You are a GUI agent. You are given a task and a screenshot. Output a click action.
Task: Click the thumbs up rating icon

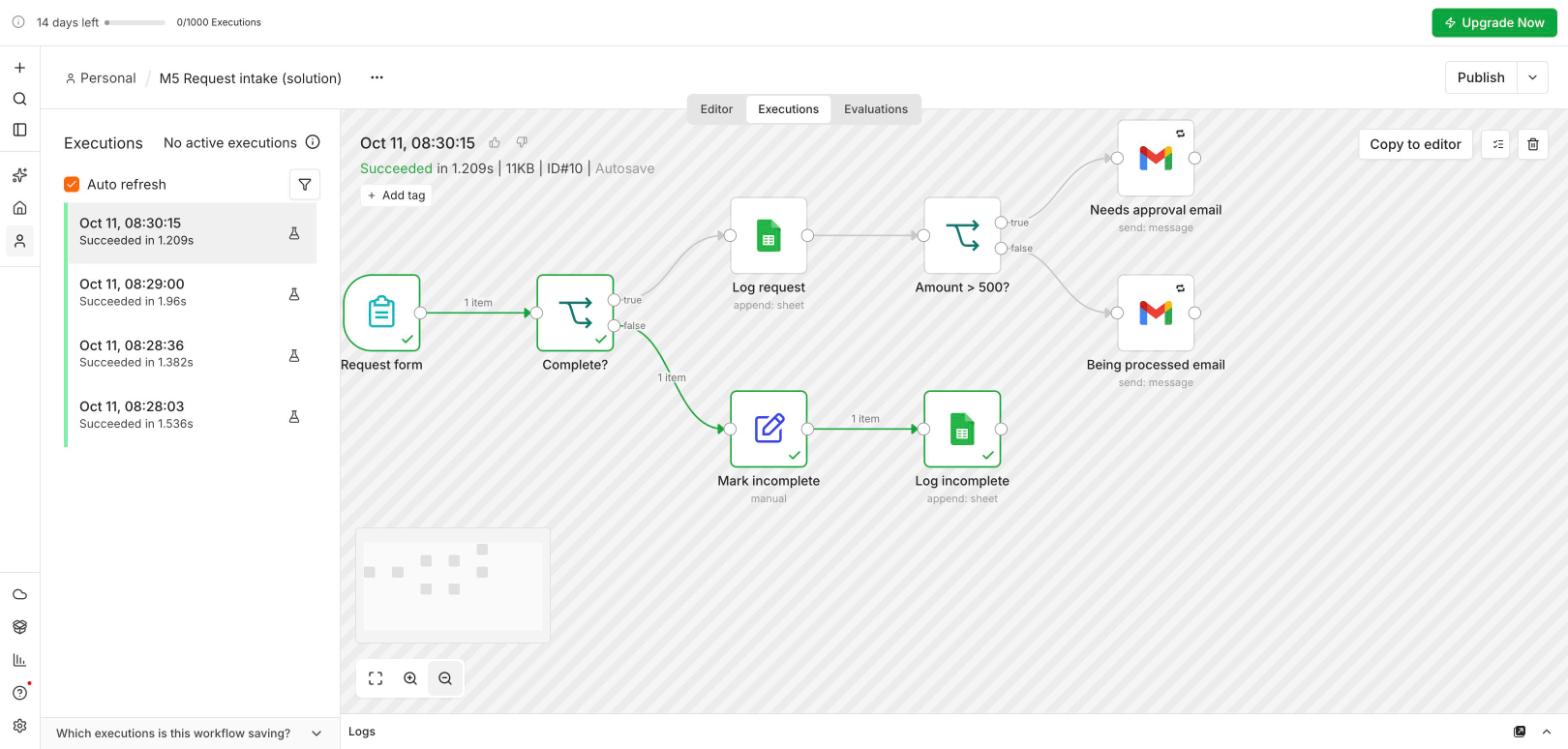click(494, 143)
